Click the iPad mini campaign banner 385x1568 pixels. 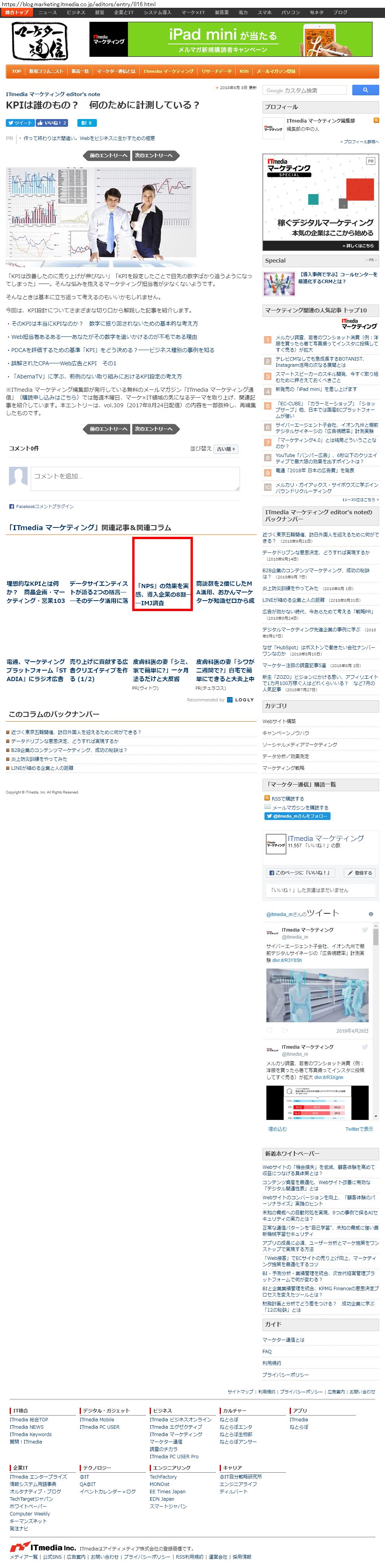231,40
